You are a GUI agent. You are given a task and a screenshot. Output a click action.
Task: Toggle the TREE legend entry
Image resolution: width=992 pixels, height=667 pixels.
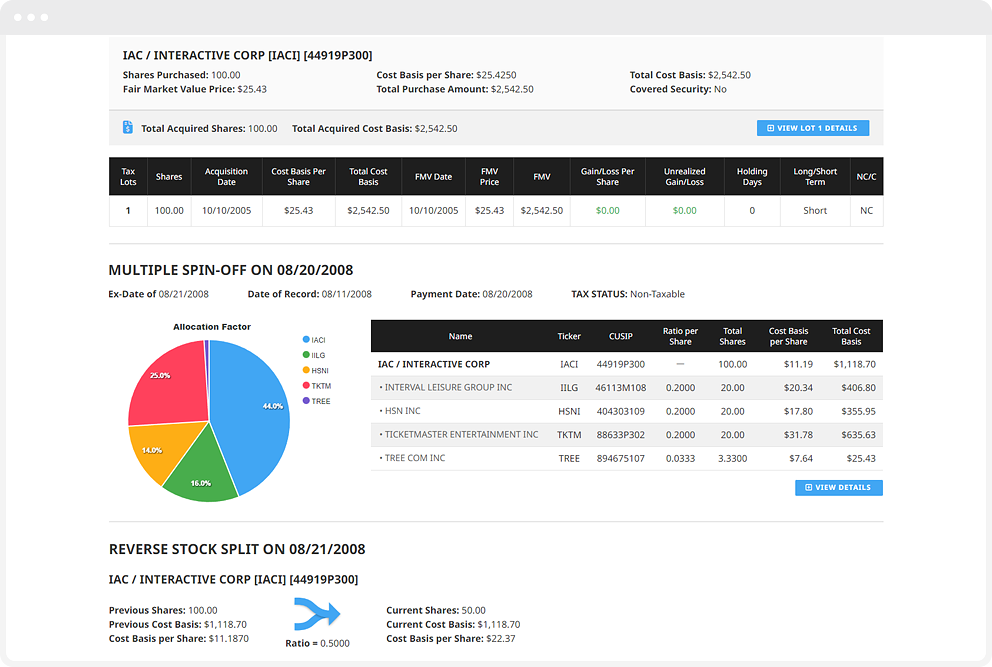click(316, 401)
